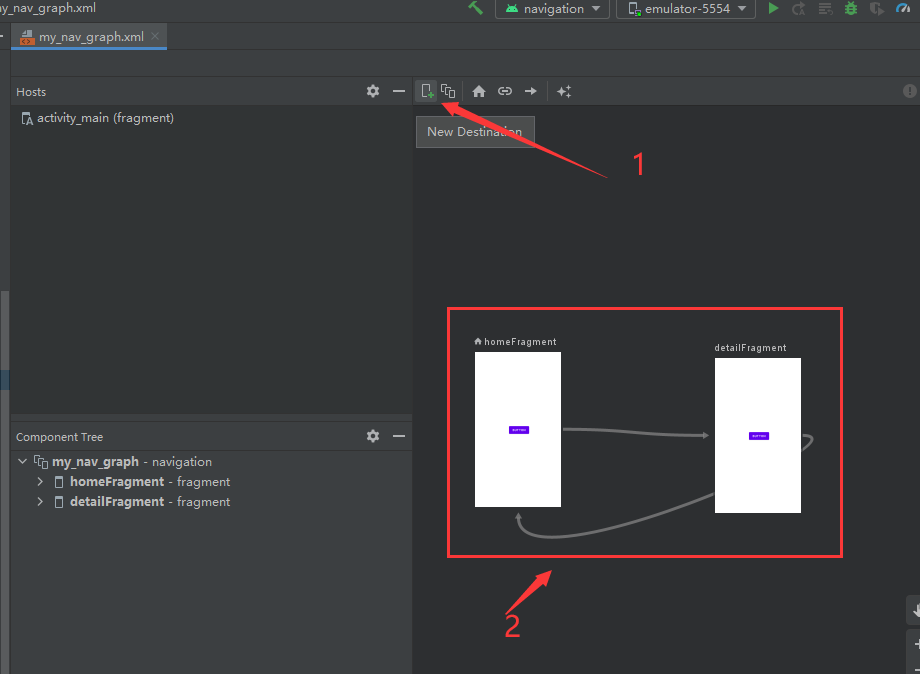
Task: Click the Hosts panel title
Action: click(x=31, y=92)
